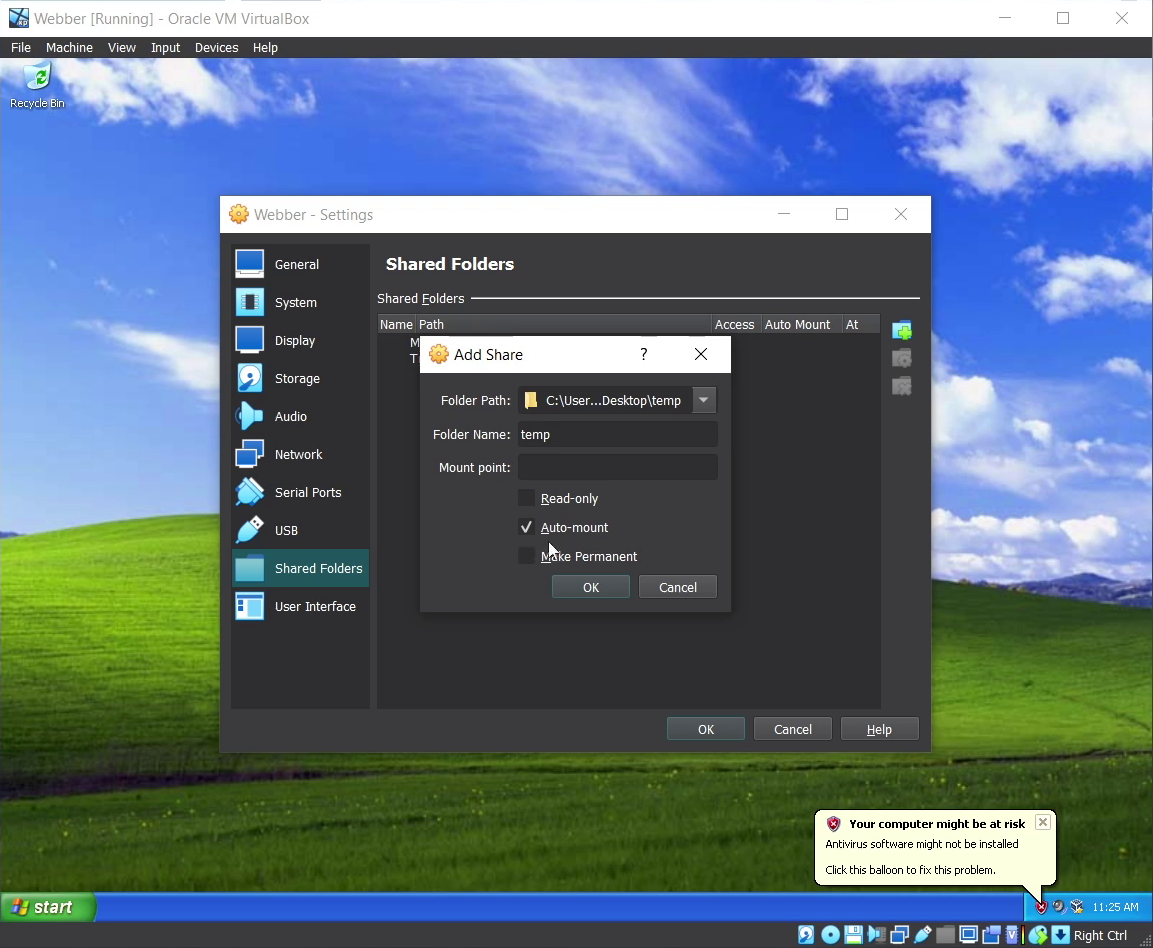Click the add shared folder icon

(901, 331)
